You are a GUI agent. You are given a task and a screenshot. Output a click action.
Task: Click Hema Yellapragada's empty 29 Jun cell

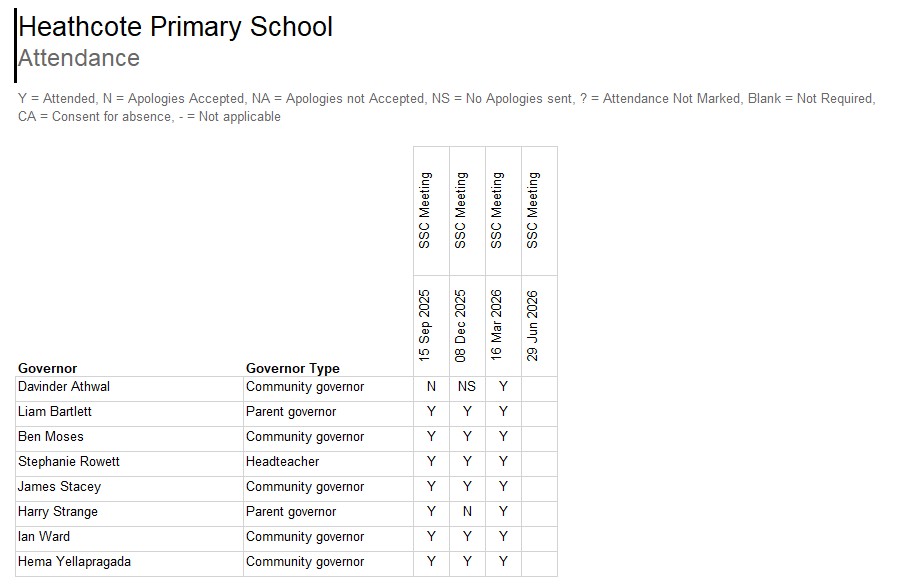tap(539, 562)
